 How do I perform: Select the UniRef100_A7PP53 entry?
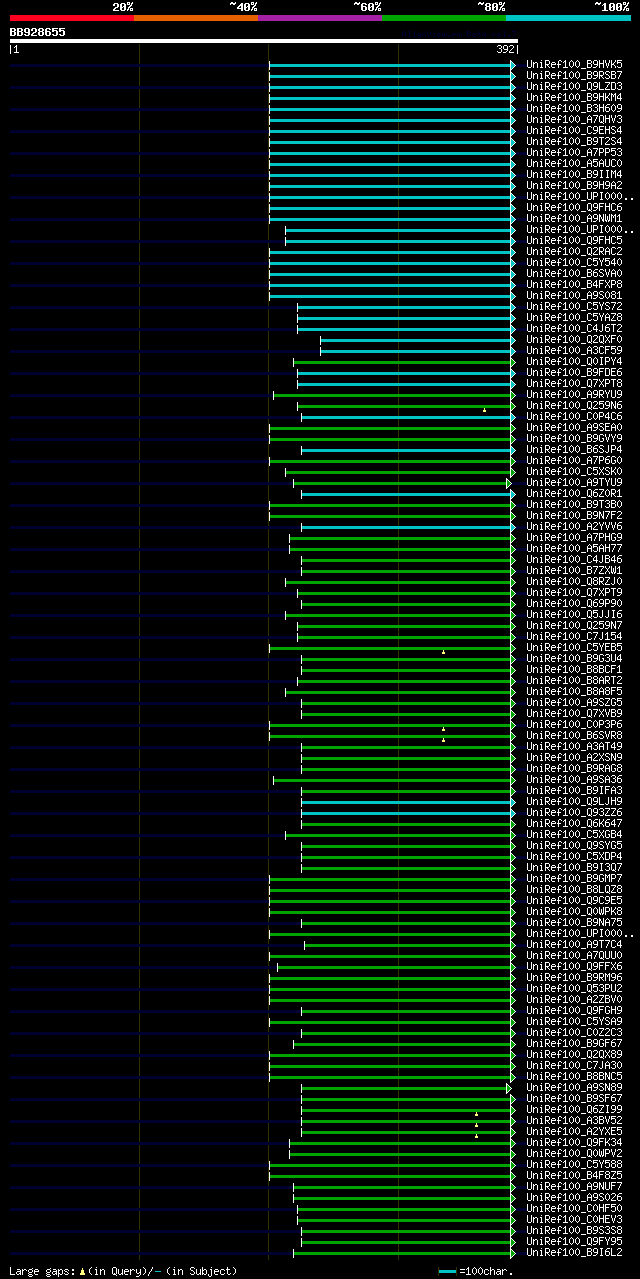point(574,152)
